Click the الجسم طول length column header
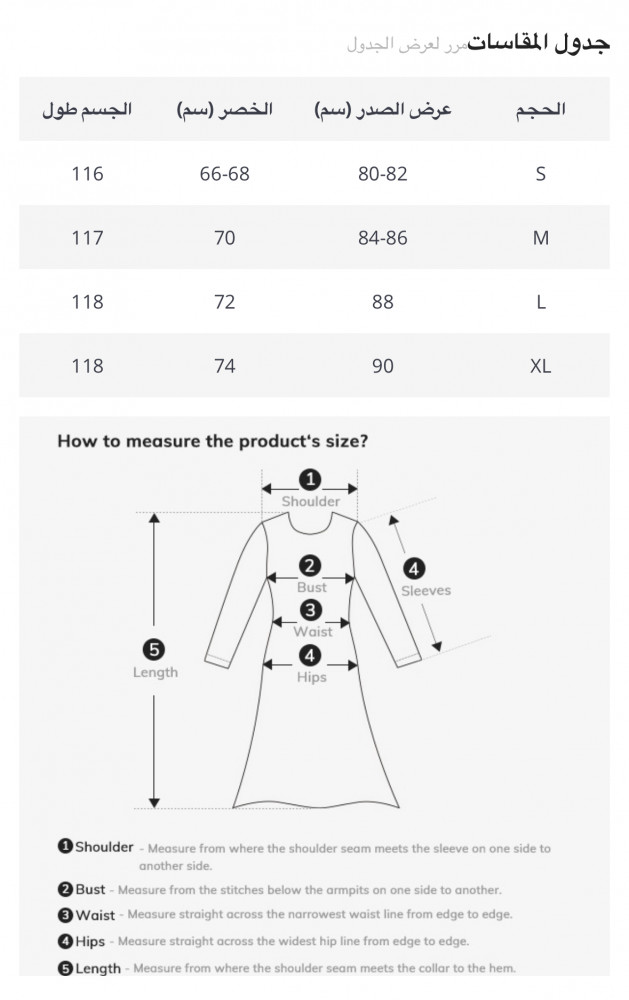Viewport: 629px width, 1000px height. (x=87, y=109)
